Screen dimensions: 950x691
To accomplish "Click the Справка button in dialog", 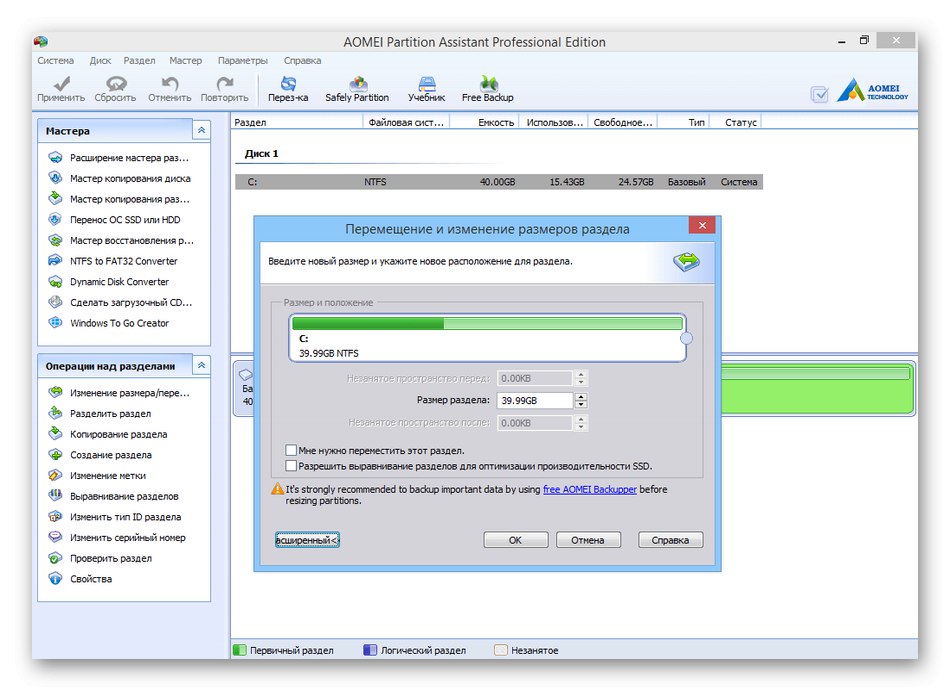I will tap(670, 540).
